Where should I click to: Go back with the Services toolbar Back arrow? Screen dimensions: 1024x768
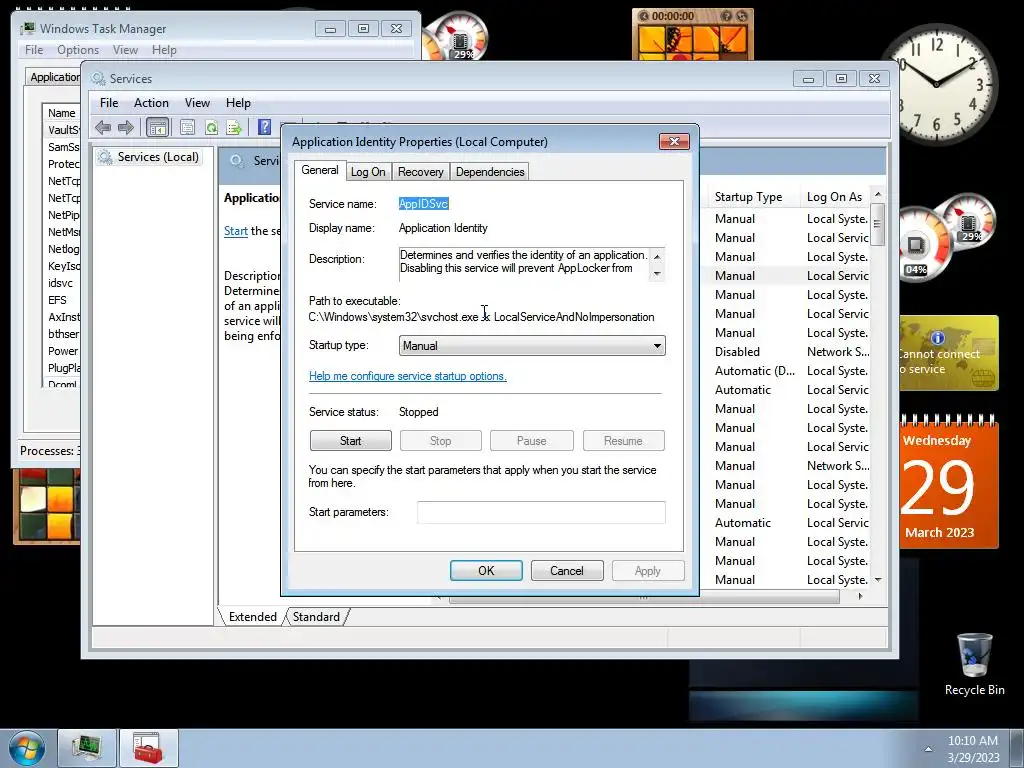click(x=103, y=127)
